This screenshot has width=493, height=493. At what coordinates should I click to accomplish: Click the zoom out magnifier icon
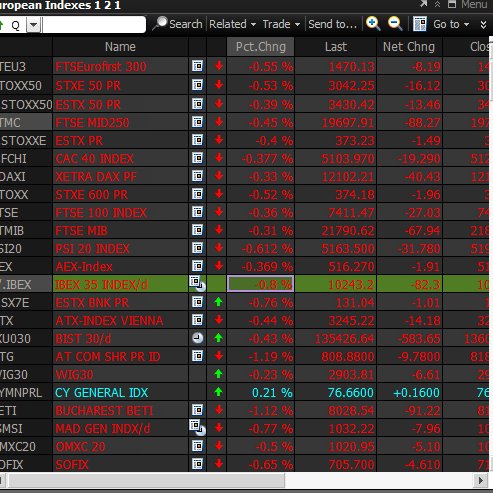[x=395, y=24]
